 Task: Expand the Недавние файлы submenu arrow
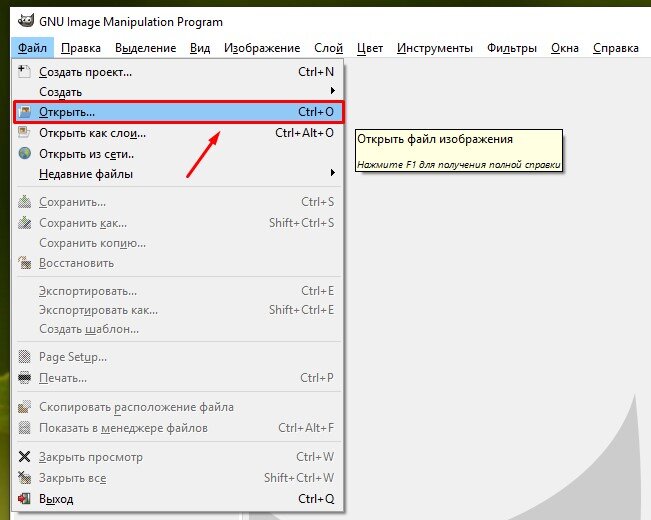coord(332,172)
